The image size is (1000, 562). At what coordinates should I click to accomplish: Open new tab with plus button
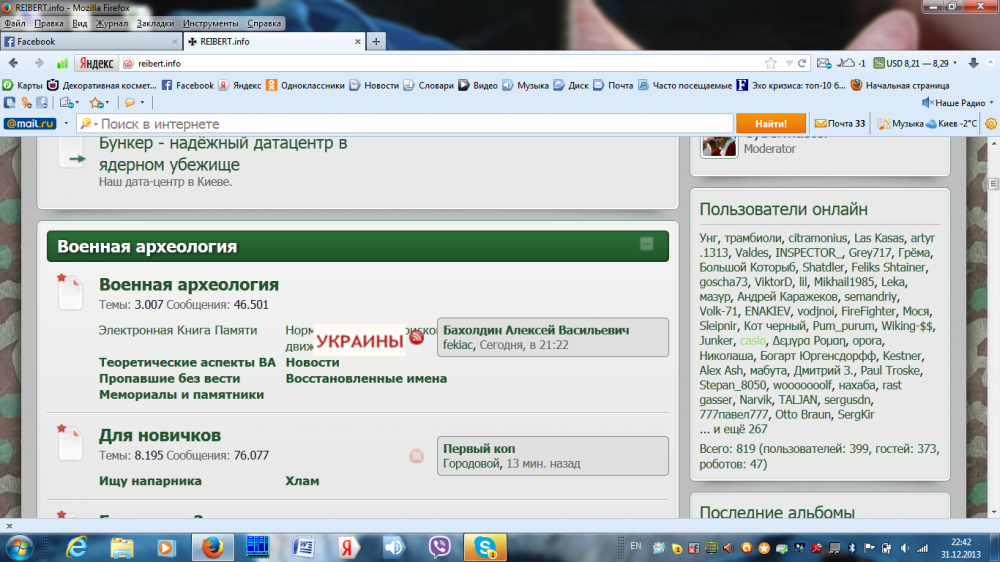click(x=376, y=41)
